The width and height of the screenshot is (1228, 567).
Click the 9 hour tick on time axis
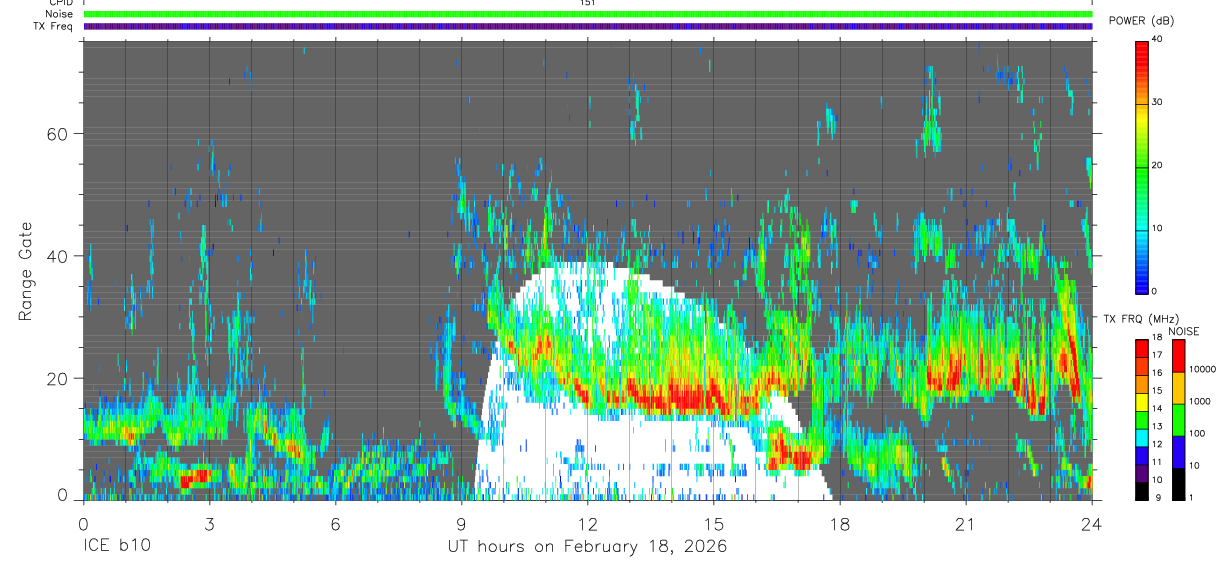click(x=461, y=524)
